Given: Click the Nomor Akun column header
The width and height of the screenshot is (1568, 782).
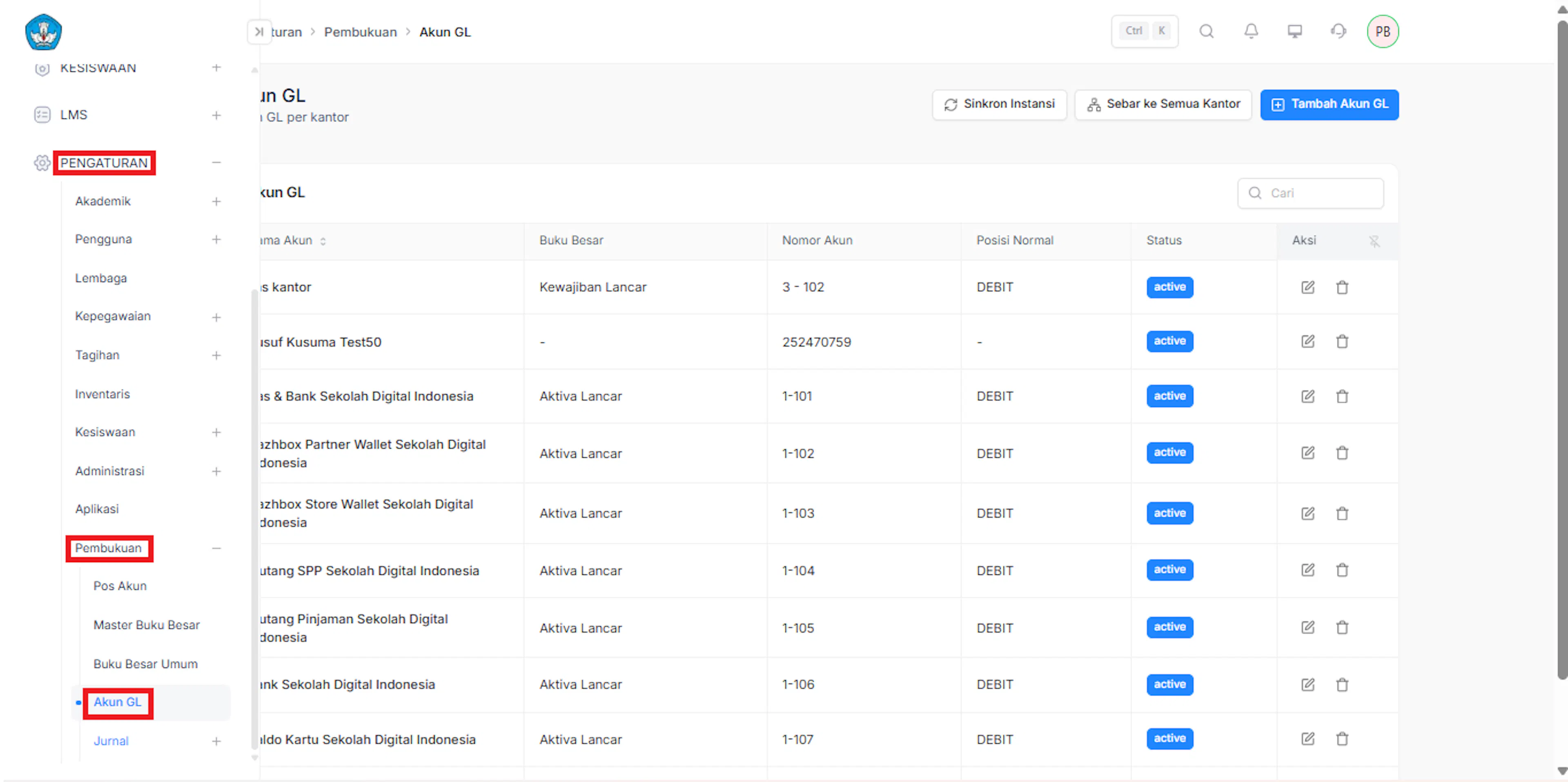Looking at the screenshot, I should [817, 241].
